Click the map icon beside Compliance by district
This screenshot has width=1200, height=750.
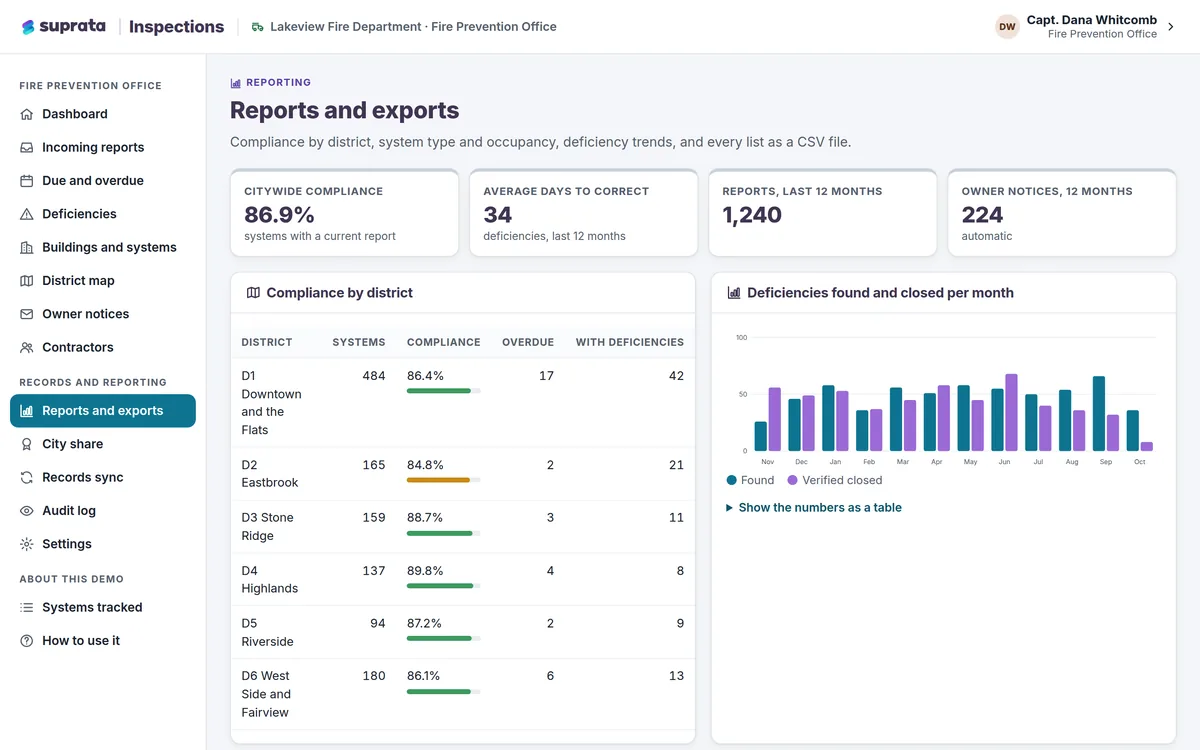(x=253, y=293)
